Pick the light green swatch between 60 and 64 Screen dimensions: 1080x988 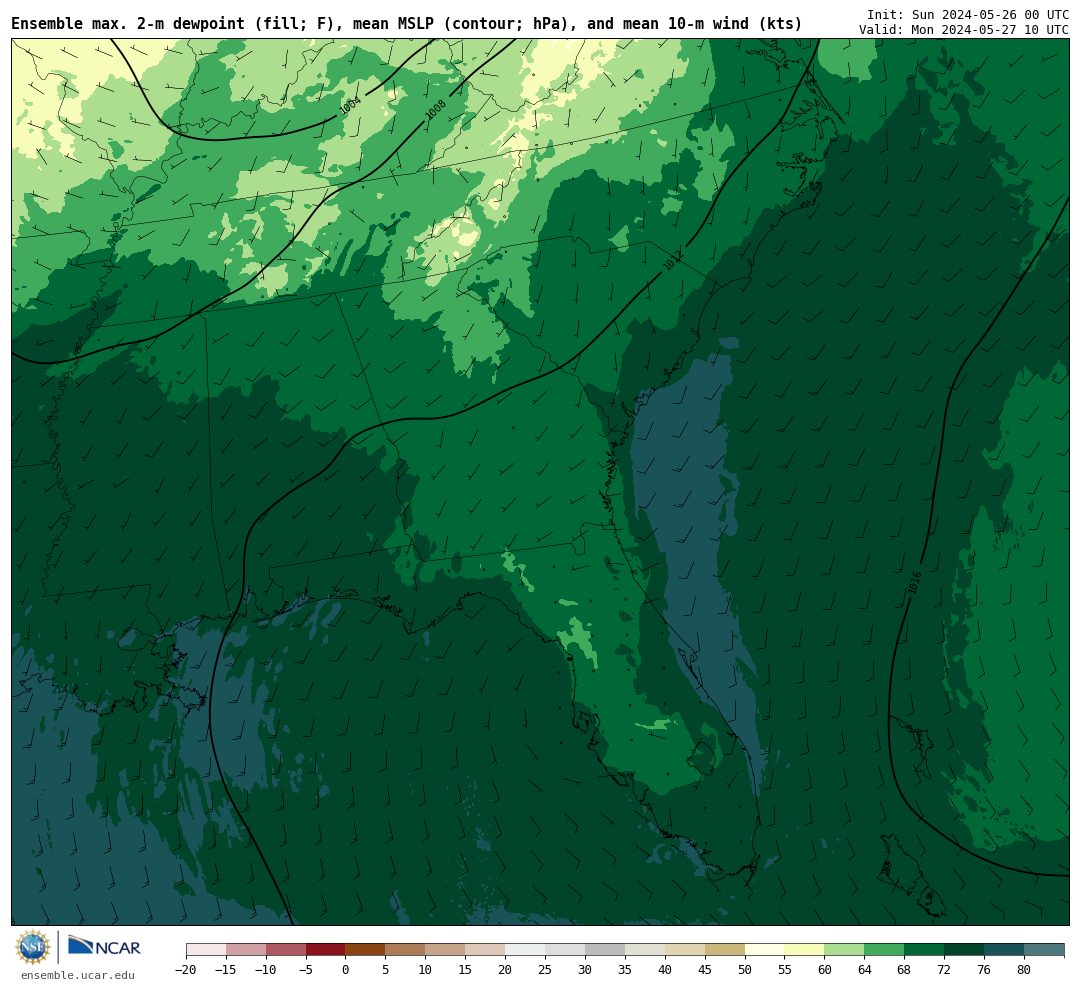point(845,950)
